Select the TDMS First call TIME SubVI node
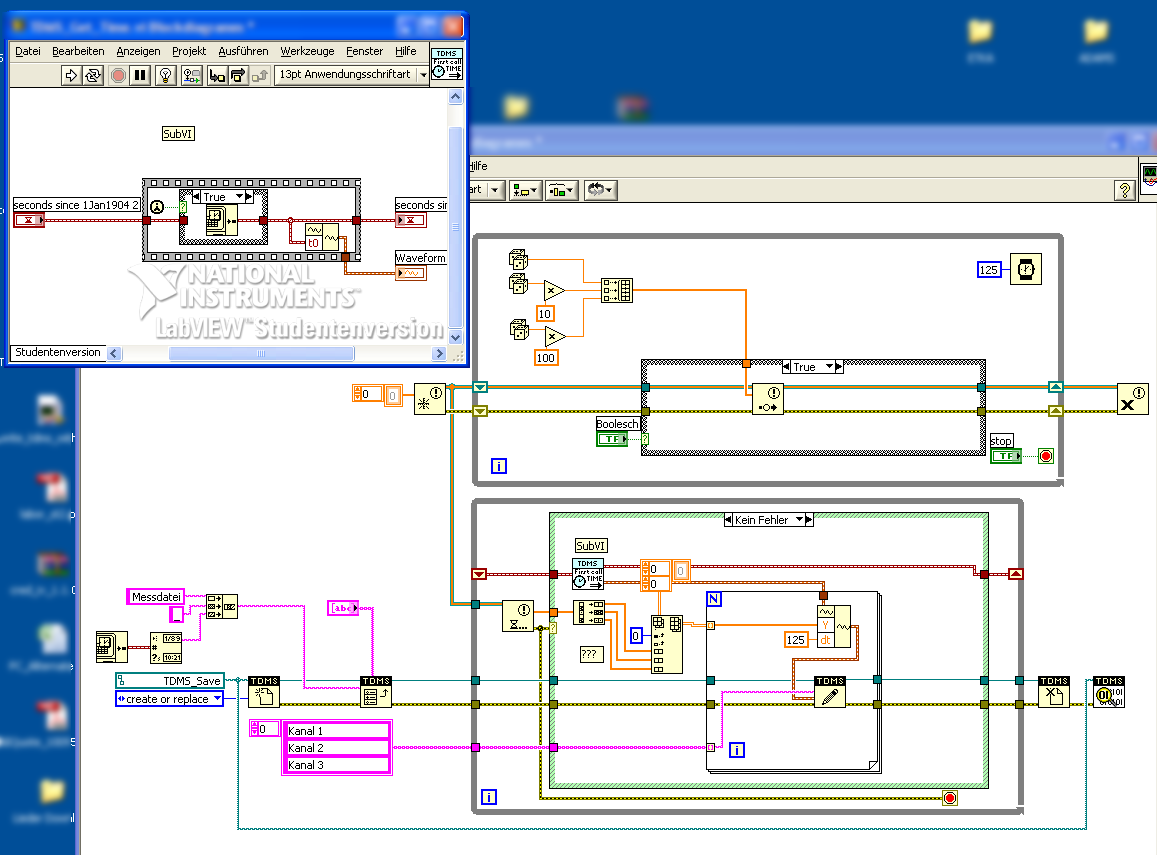 [x=588, y=574]
